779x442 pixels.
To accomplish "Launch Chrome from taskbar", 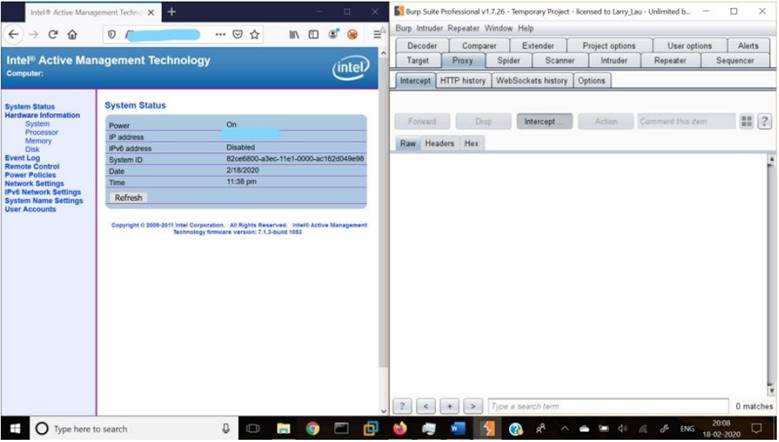I will [312, 428].
